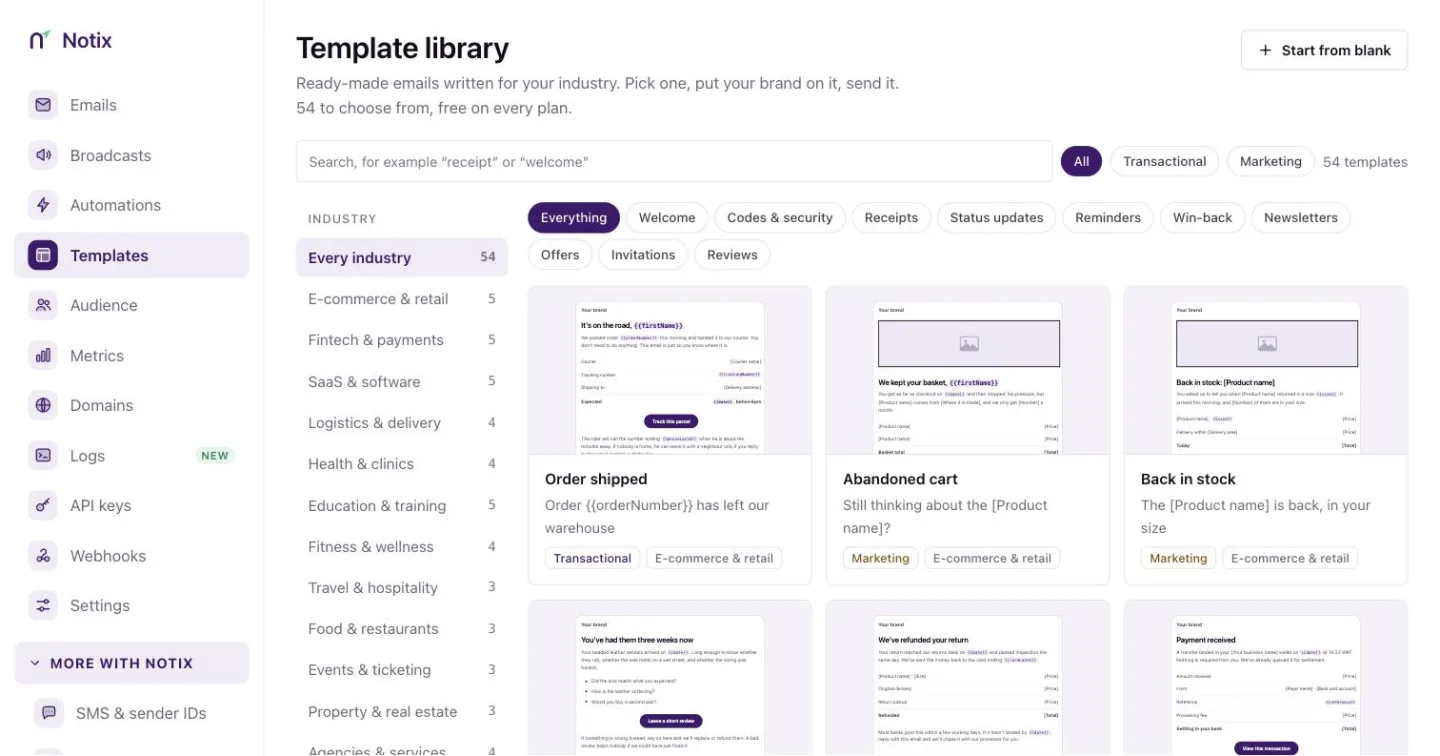Open the three weeks review template preview
Image resolution: width=1440 pixels, height=756 pixels.
coord(670,678)
